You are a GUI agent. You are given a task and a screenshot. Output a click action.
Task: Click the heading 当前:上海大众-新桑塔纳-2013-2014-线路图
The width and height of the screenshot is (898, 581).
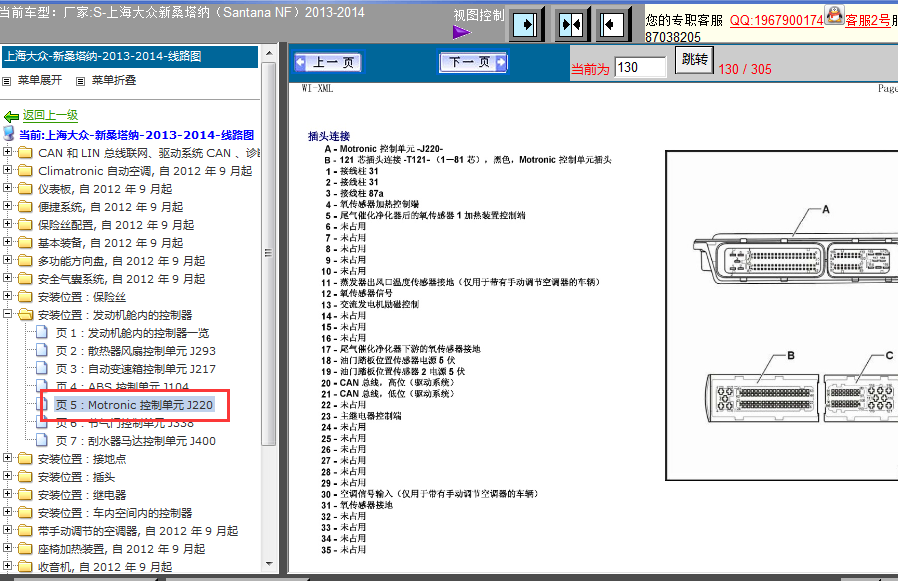pos(136,135)
